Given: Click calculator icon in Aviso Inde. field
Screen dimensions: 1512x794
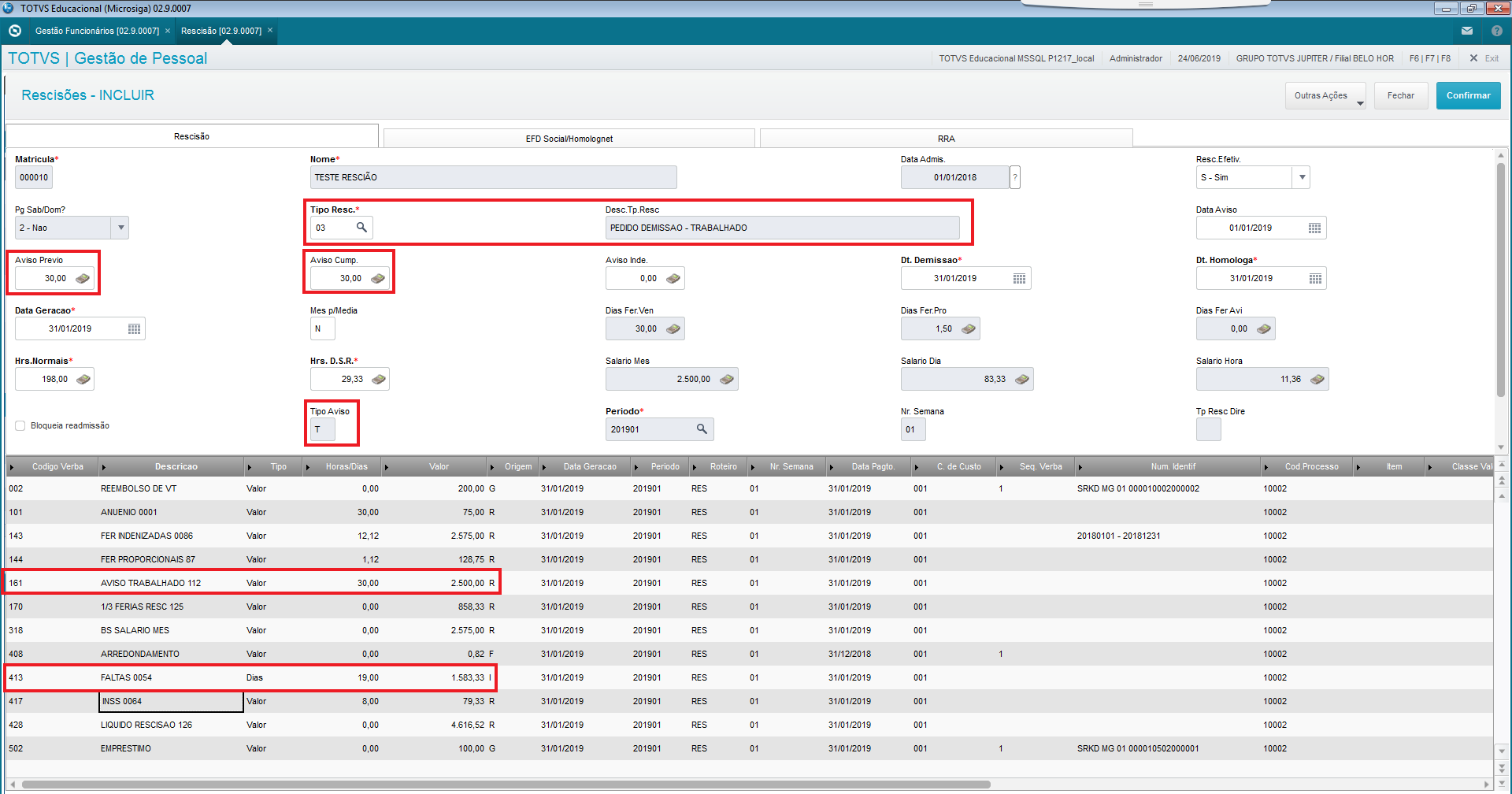Looking at the screenshot, I should [673, 278].
